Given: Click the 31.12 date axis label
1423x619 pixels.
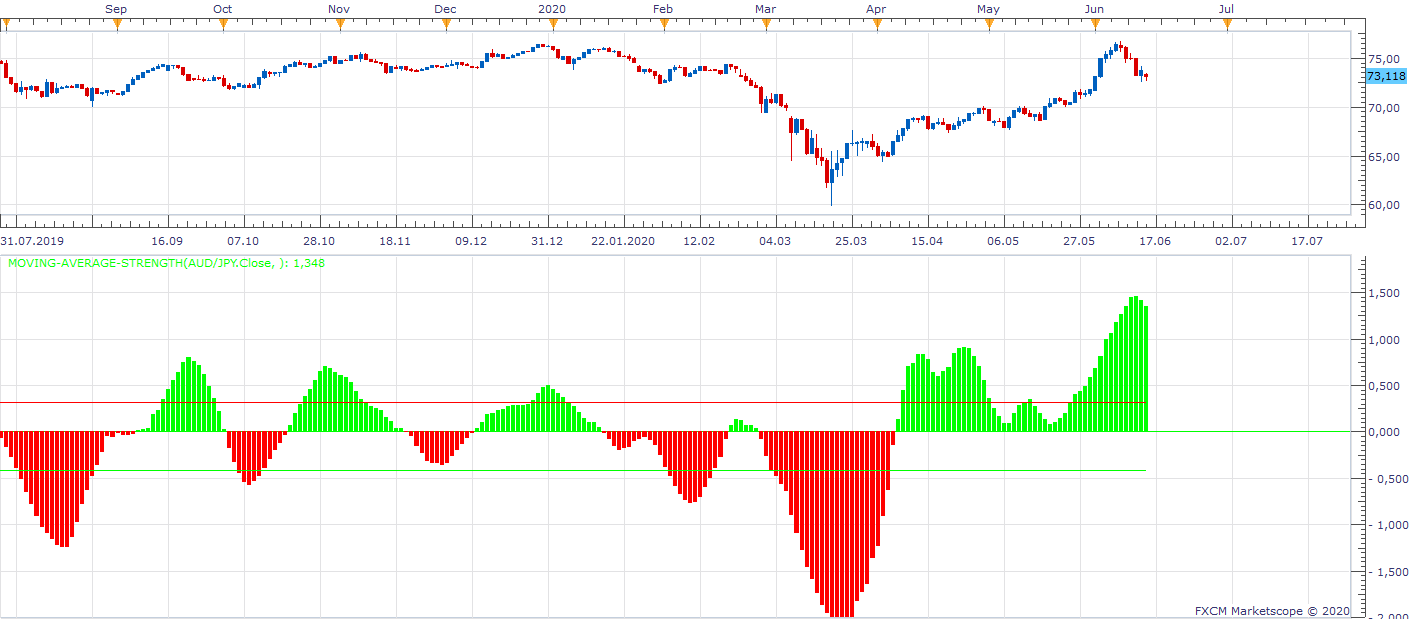Looking at the screenshot, I should tap(547, 241).
